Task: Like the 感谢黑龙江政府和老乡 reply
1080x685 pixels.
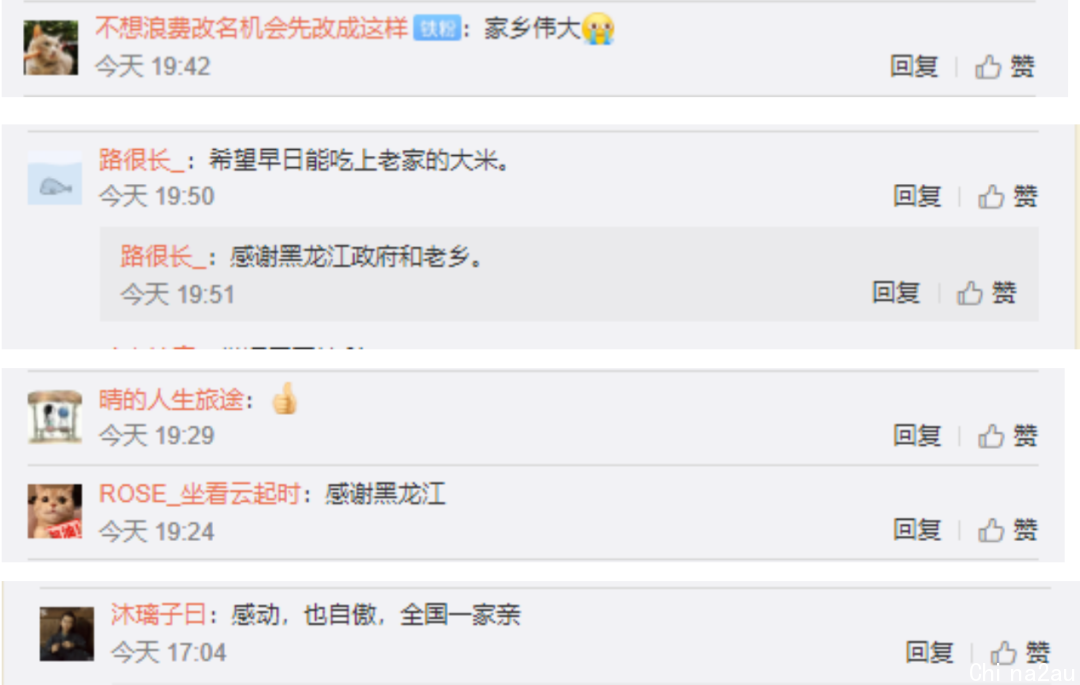Action: click(986, 293)
